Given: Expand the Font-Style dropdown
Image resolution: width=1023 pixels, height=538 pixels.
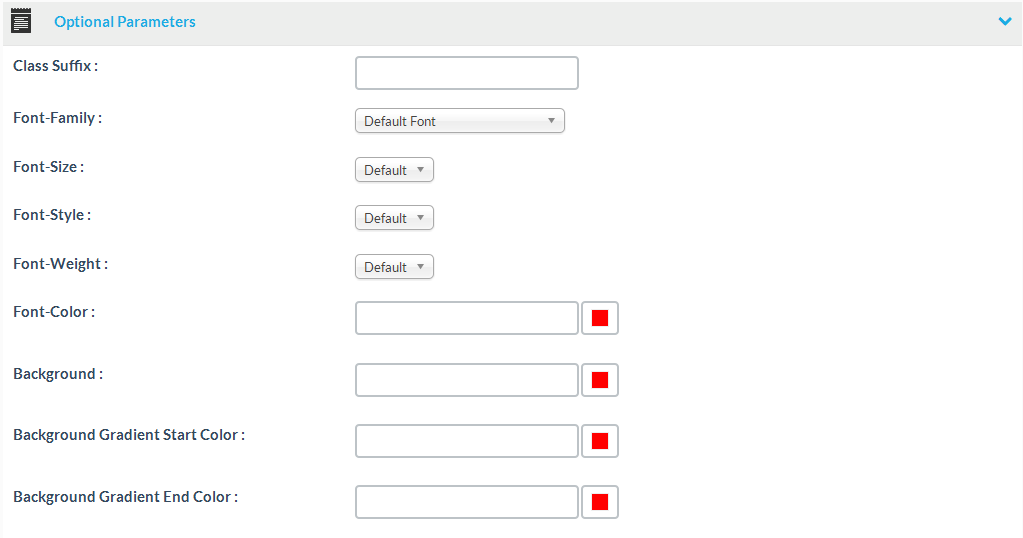Looking at the screenshot, I should (x=394, y=218).
